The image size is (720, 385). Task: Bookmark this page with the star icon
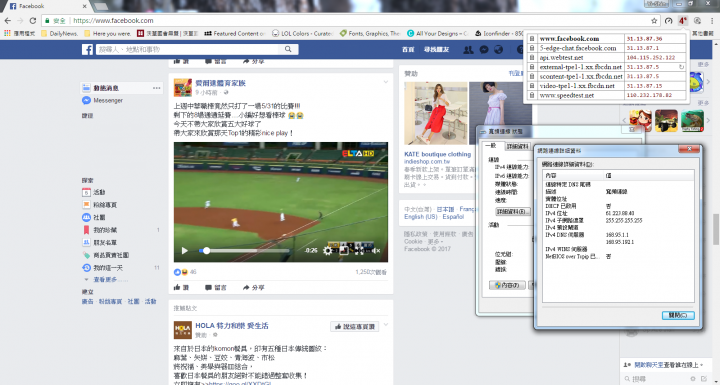[654, 21]
